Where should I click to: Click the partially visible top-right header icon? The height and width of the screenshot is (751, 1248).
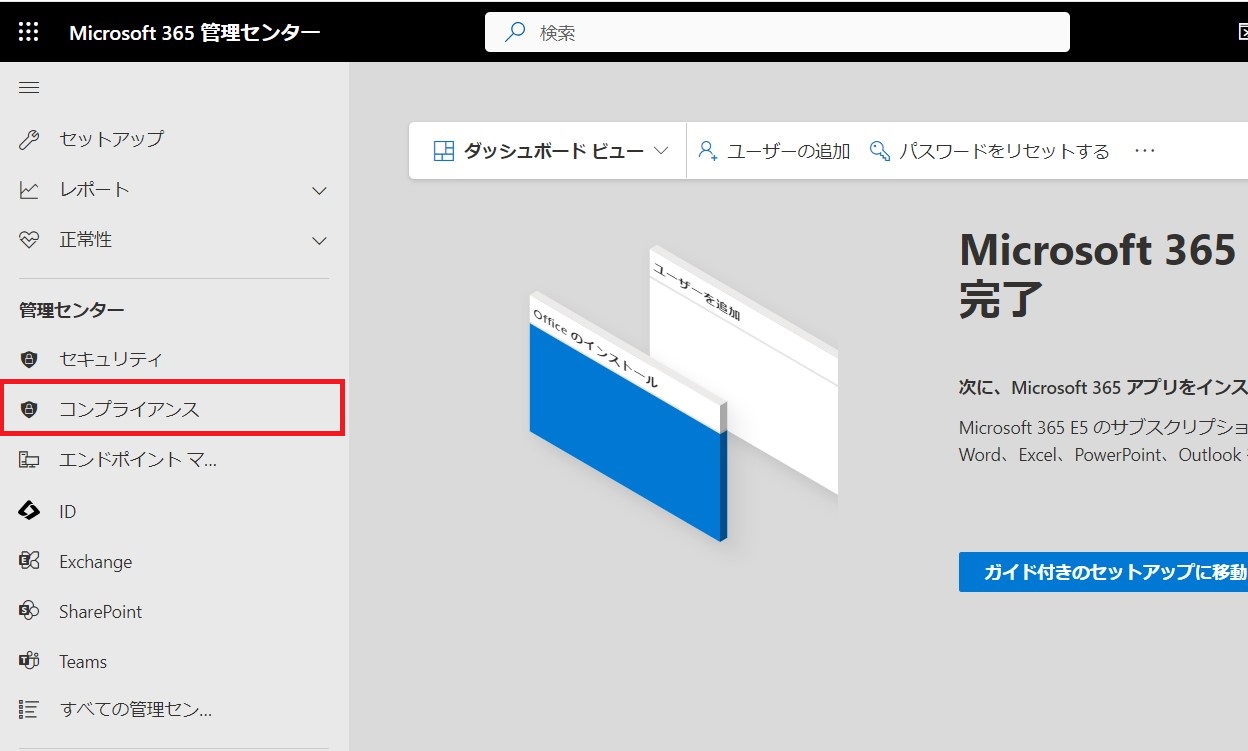pos(1243,32)
